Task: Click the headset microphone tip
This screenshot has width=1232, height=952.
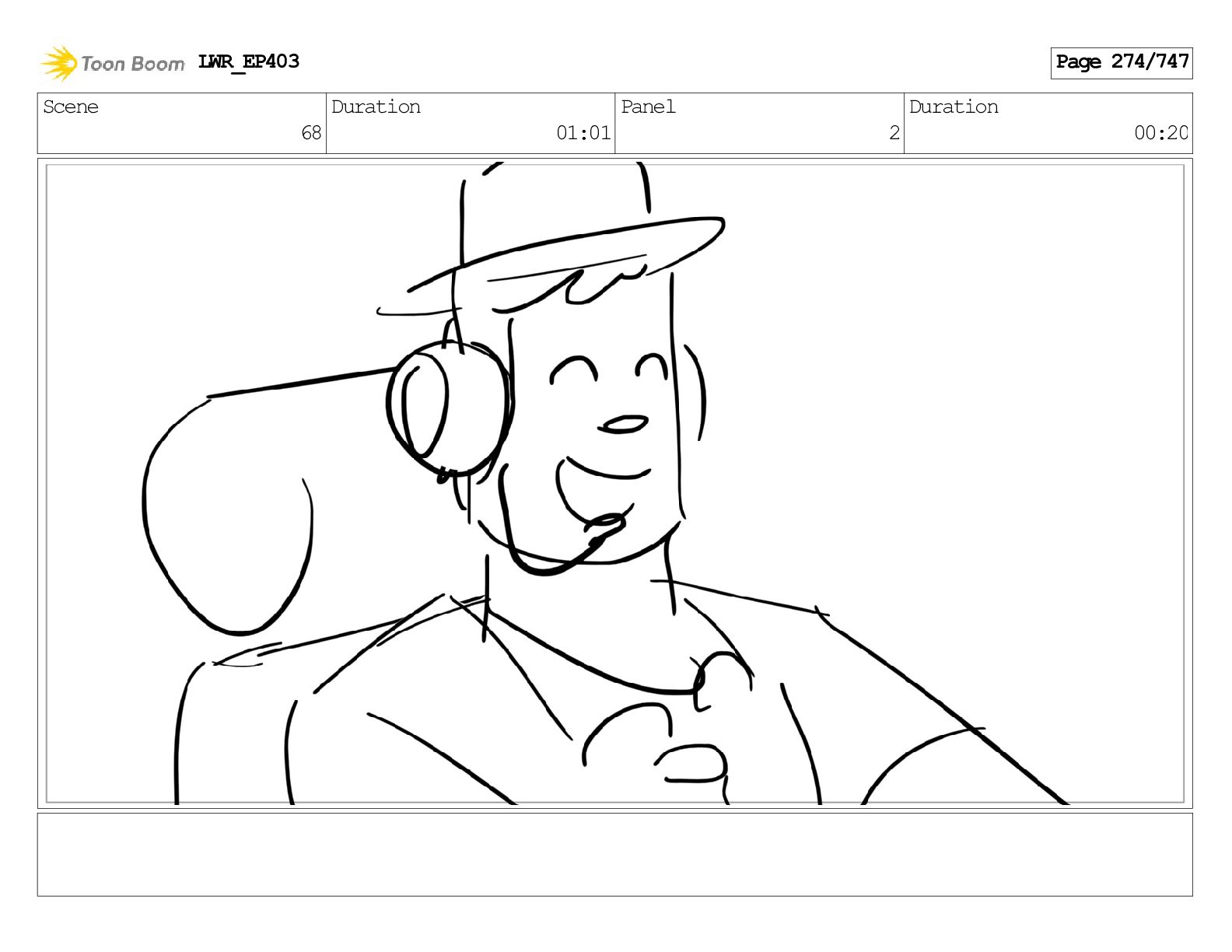Action: (606, 527)
